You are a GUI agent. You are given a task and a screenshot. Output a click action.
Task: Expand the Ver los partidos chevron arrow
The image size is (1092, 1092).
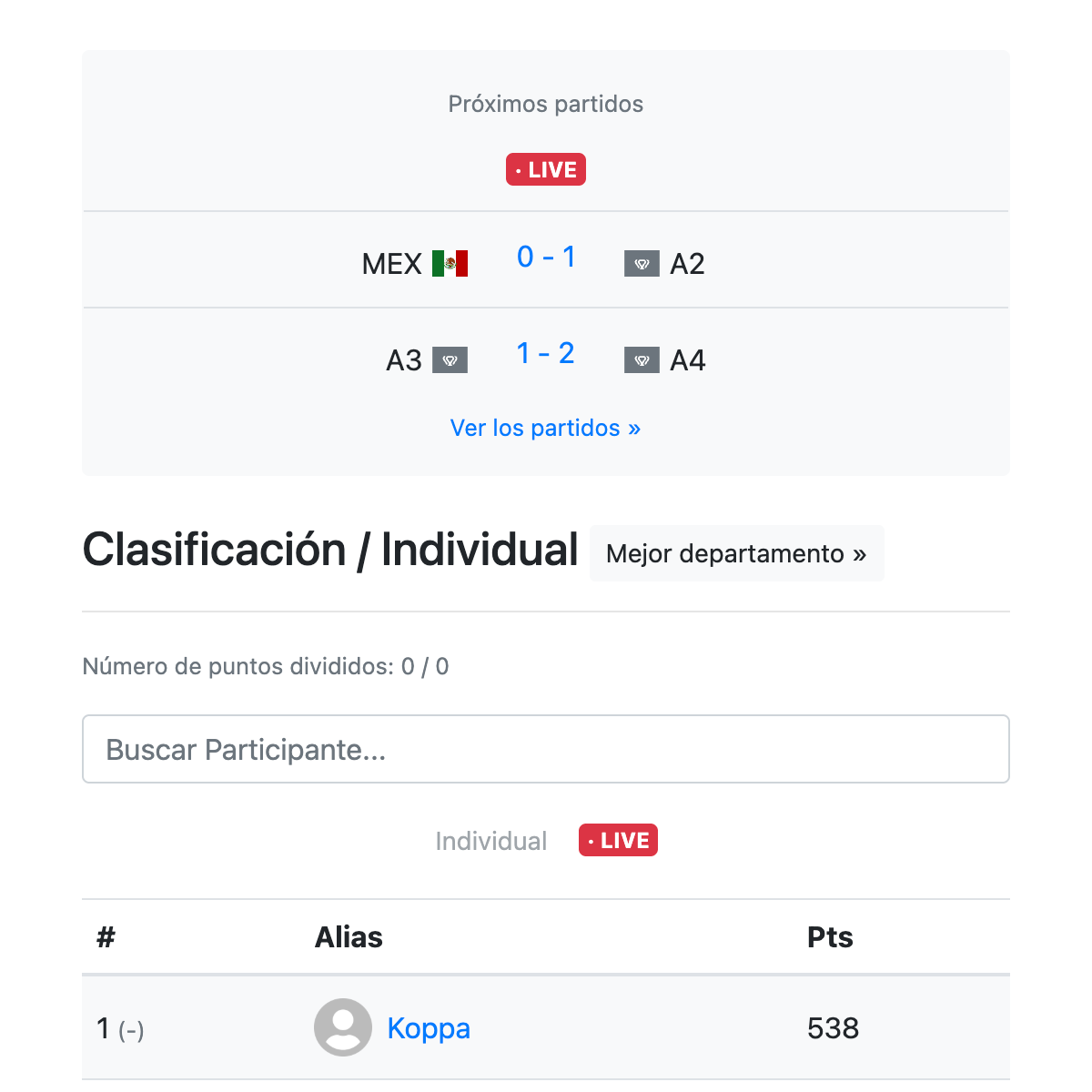[x=634, y=428]
